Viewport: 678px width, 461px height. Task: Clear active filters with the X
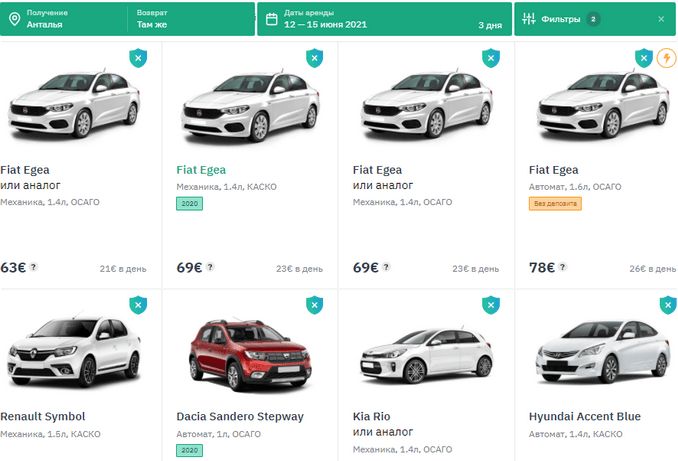click(x=661, y=19)
